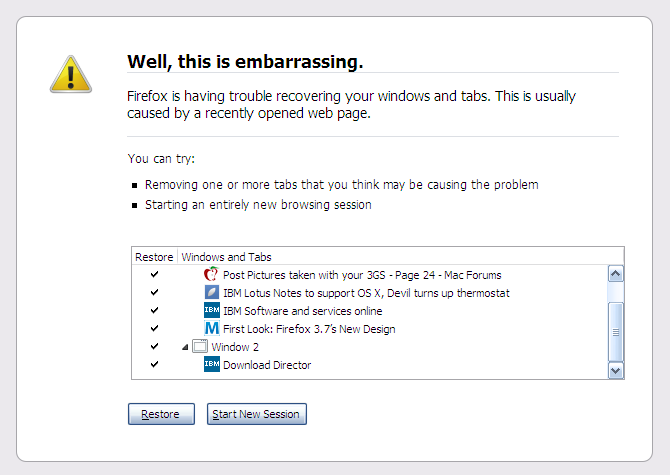Click the Window 2 window icon
Screen dimensions: 670x475
click(x=200, y=346)
